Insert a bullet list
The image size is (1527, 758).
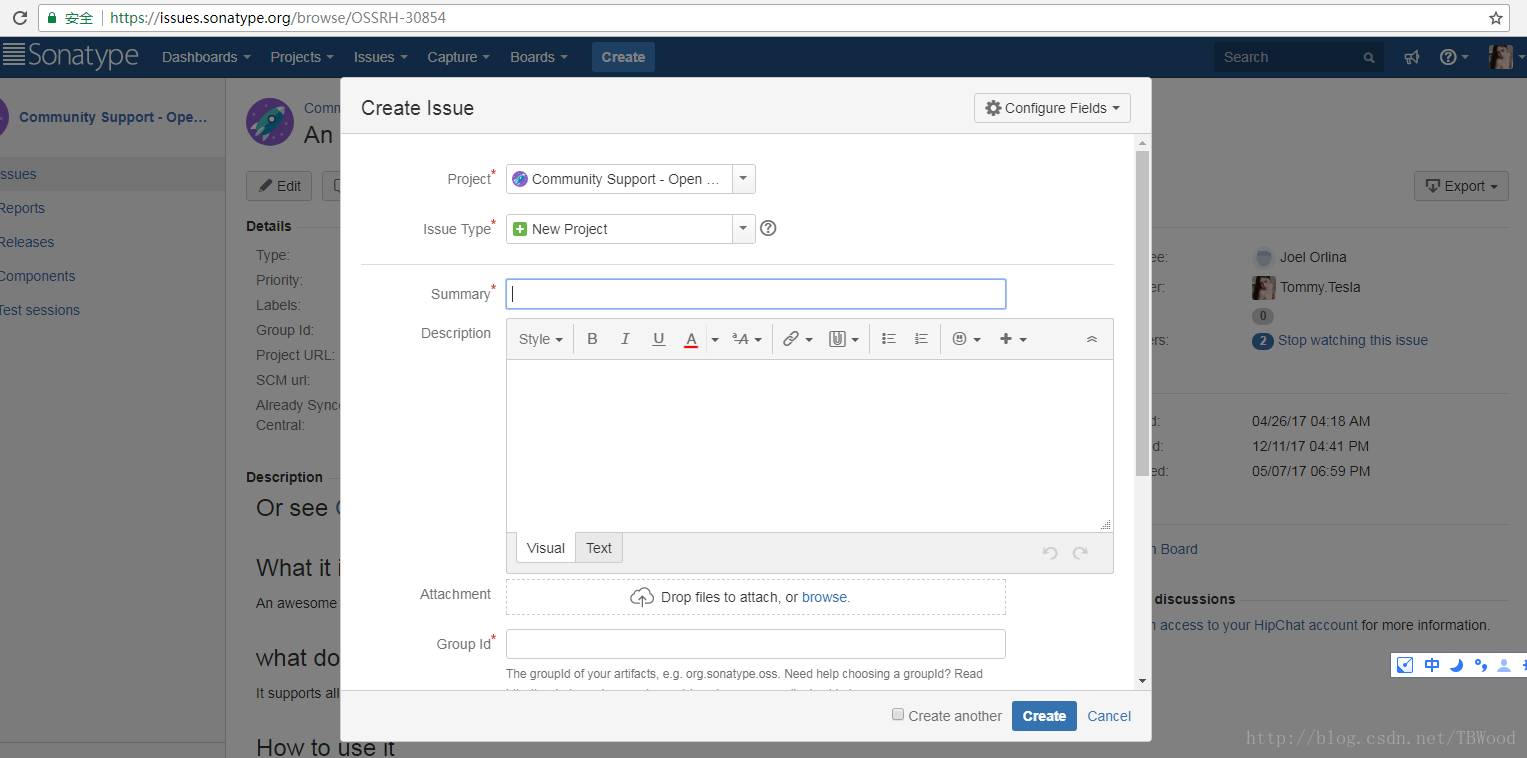click(888, 339)
